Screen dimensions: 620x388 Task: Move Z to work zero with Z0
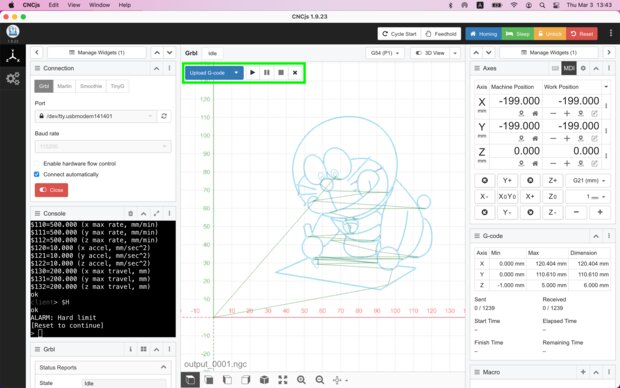(552, 196)
